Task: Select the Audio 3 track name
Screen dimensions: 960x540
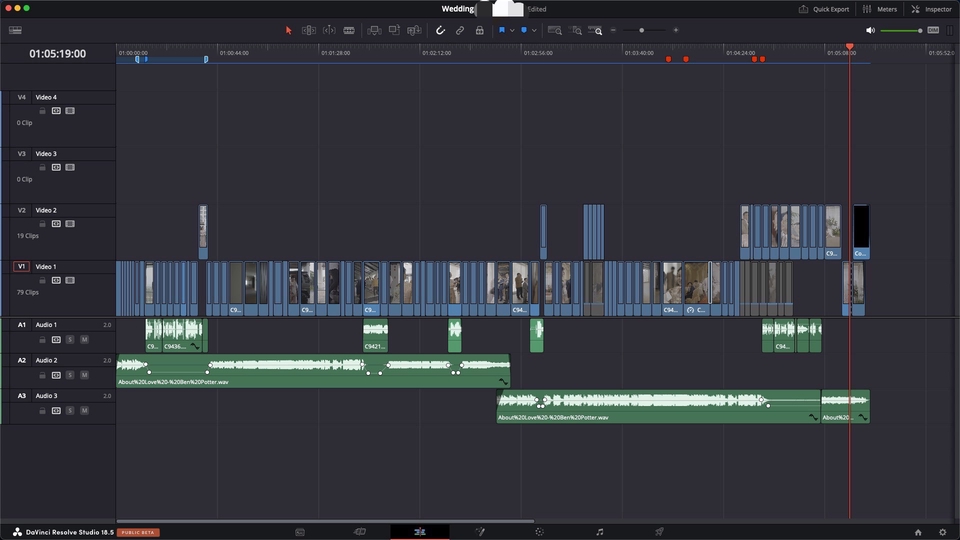Action: 47,396
